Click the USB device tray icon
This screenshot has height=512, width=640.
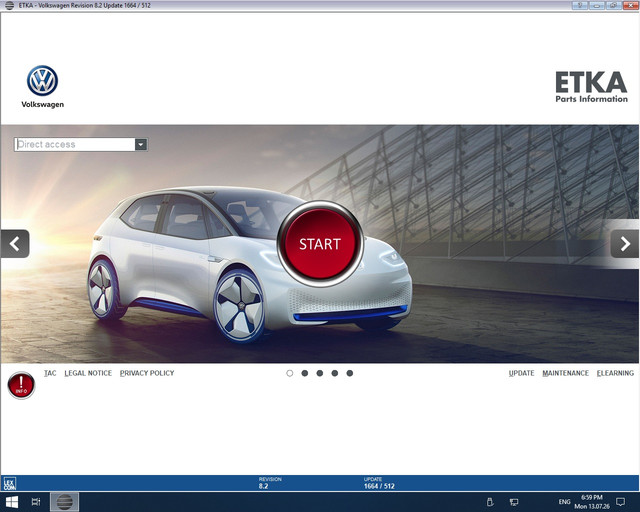click(x=490, y=502)
